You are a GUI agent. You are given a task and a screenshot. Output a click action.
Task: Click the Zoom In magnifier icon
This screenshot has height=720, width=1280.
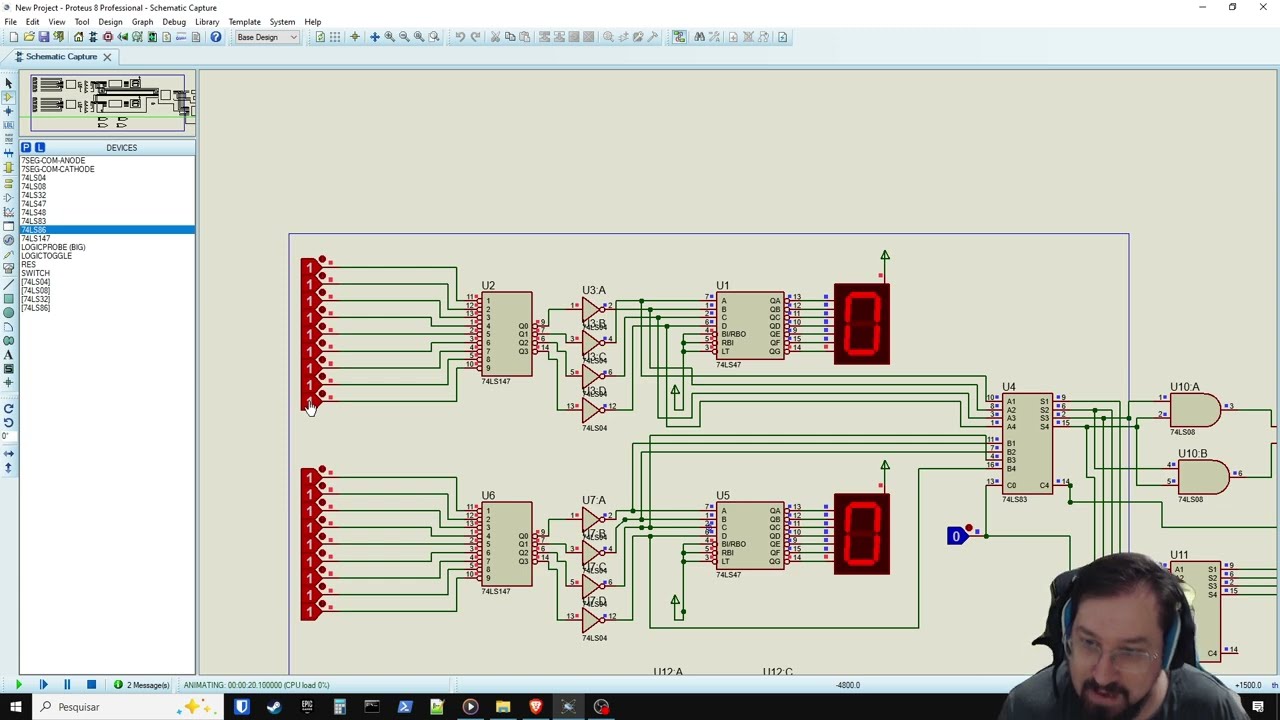[389, 37]
